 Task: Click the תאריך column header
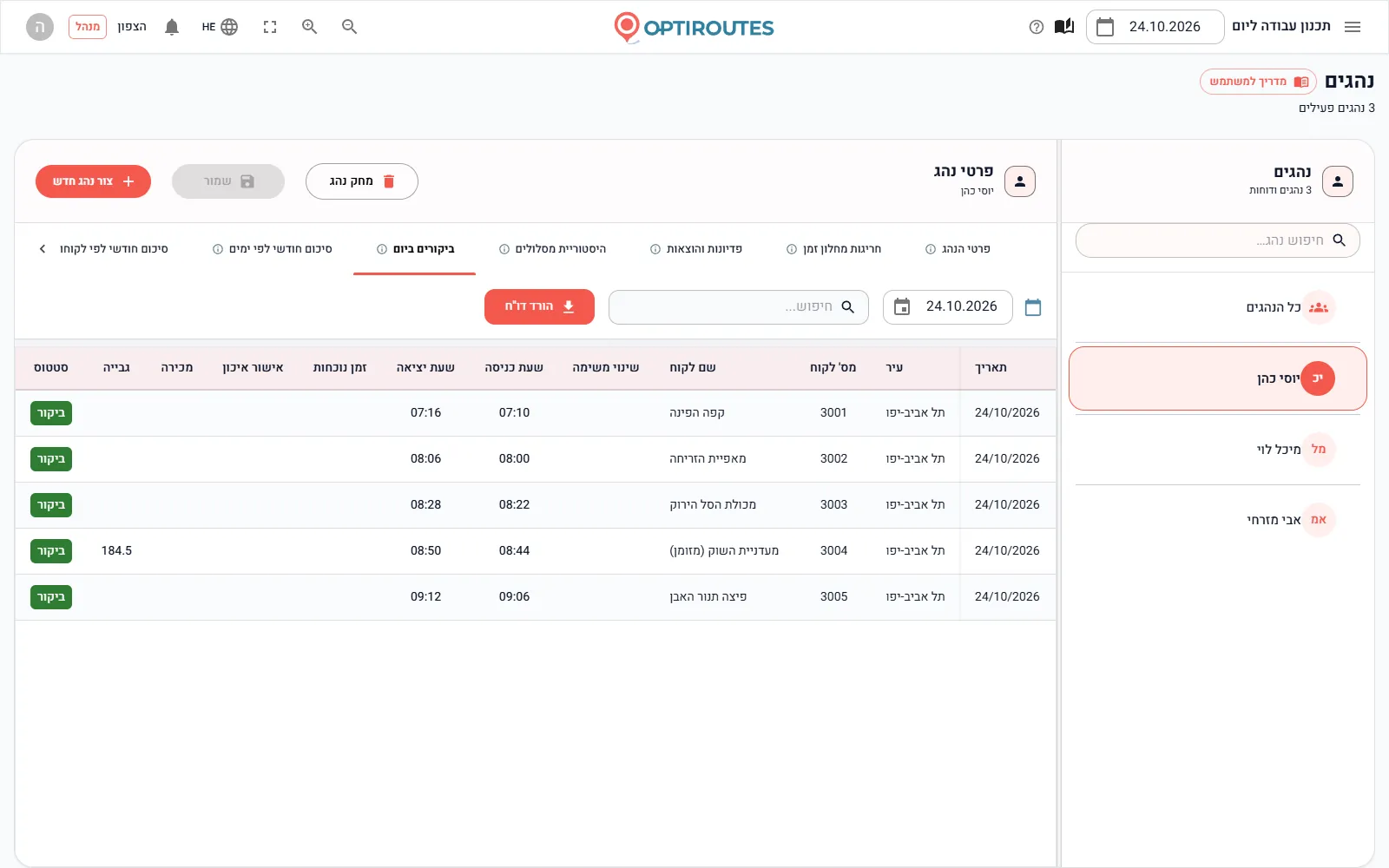pyautogui.click(x=991, y=368)
